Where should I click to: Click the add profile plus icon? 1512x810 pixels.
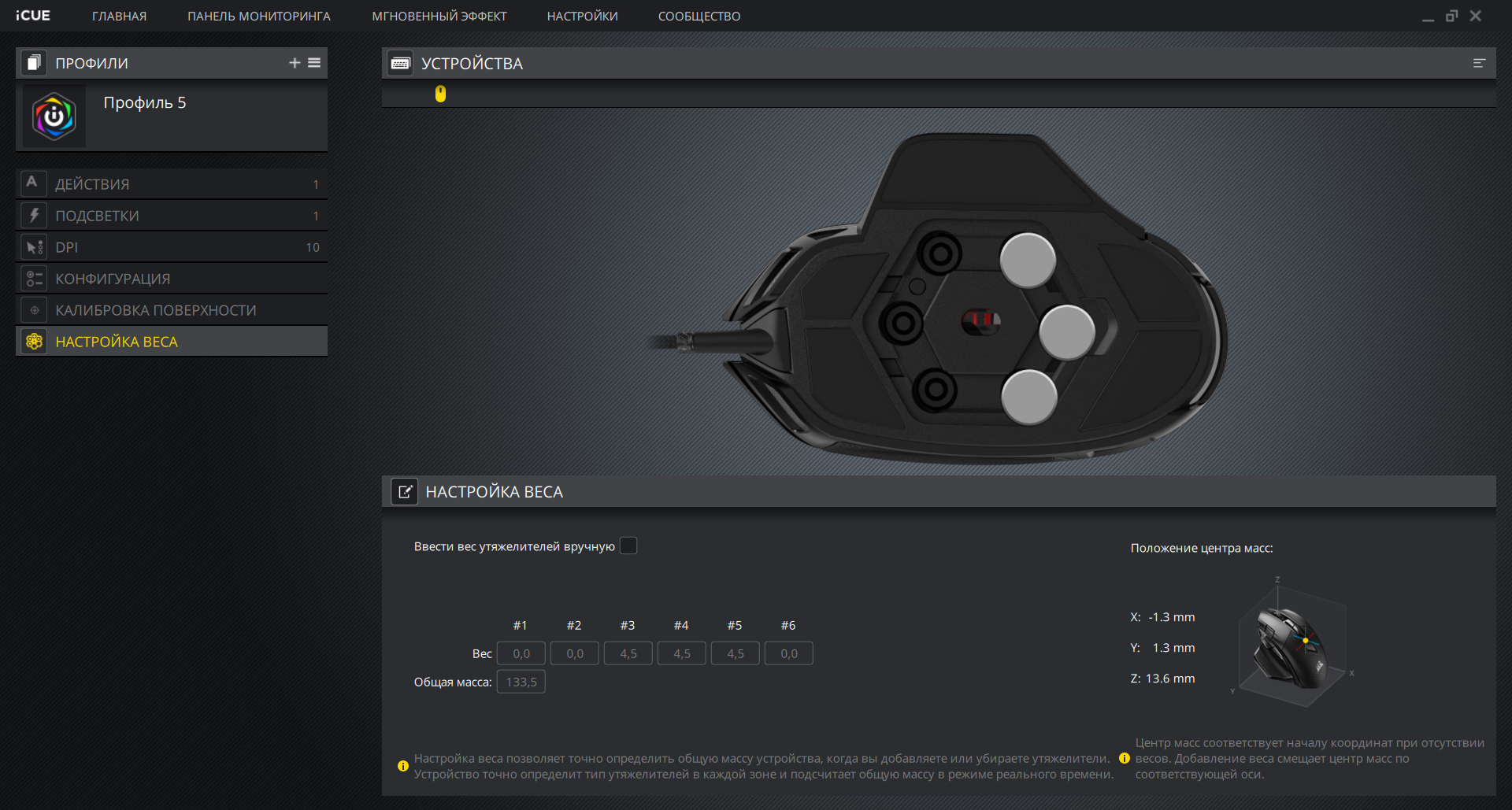(295, 63)
